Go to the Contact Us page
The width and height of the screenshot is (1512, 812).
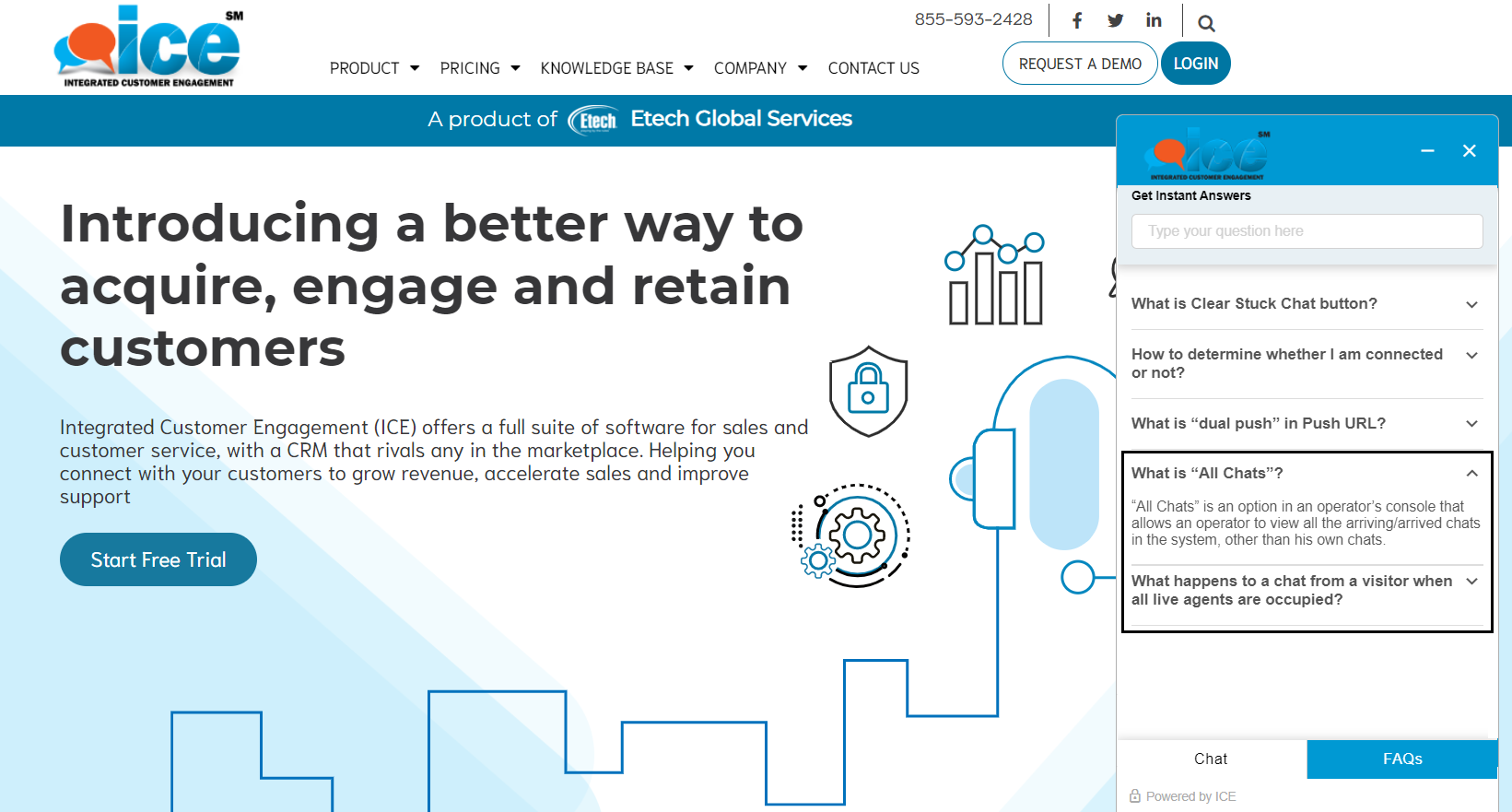point(873,68)
